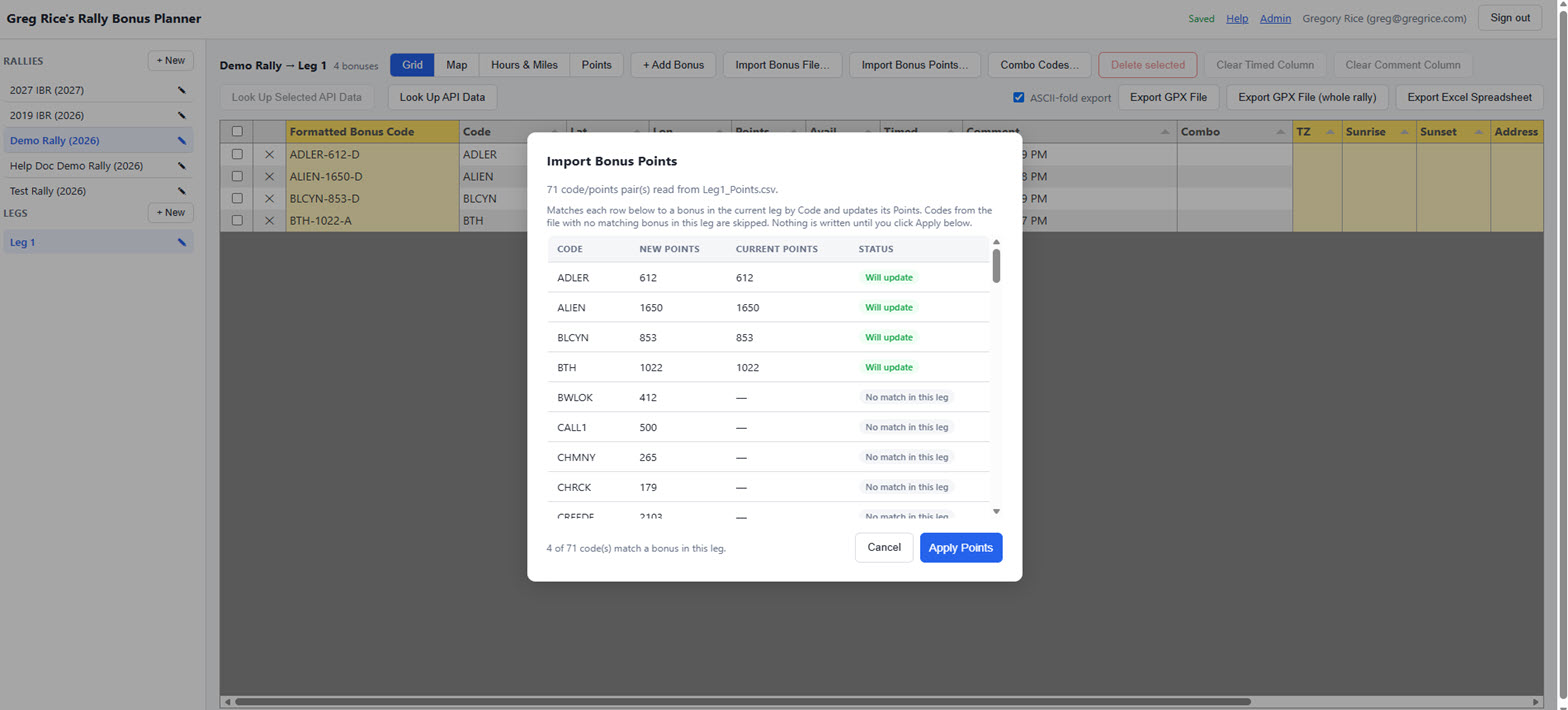The width and height of the screenshot is (1568, 710).
Task: Select Leg 1 in the Legs list
Action: tap(97, 242)
